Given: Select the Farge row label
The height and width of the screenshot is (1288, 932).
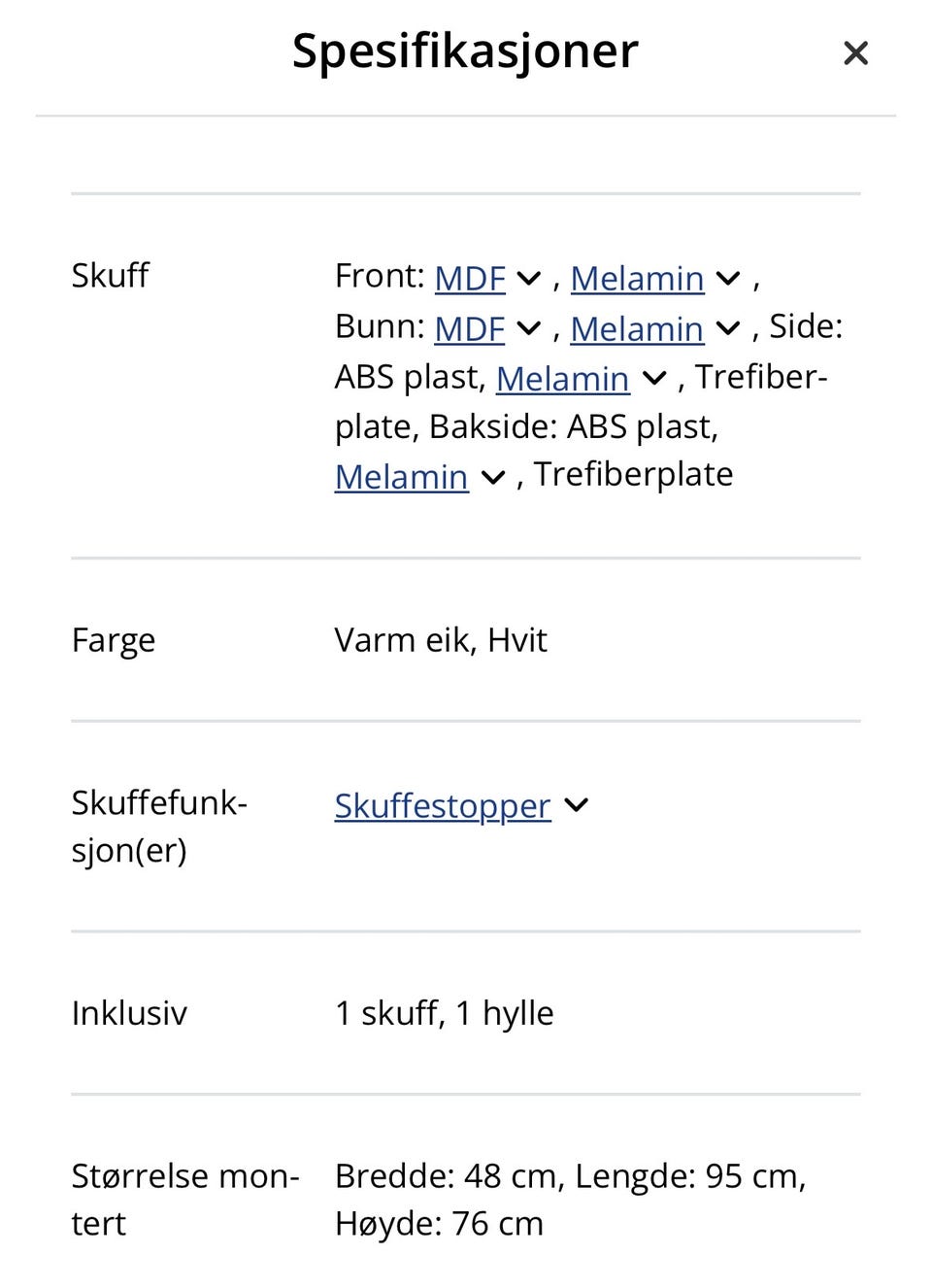Looking at the screenshot, I should (x=114, y=640).
